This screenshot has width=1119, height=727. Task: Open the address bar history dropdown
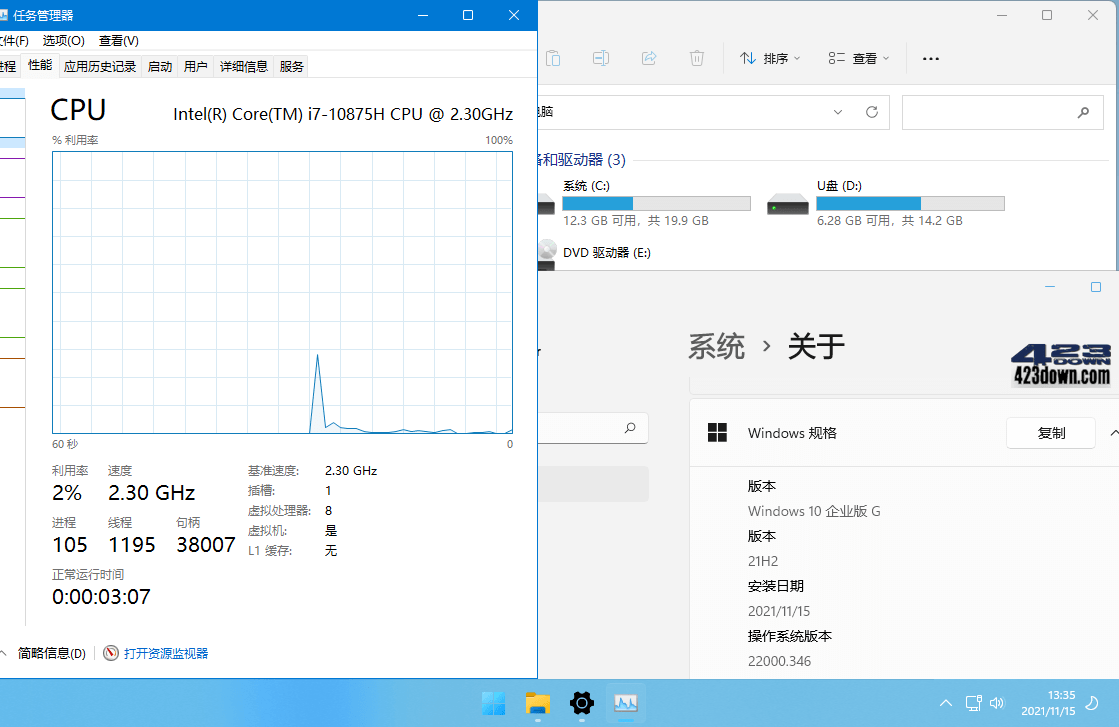click(838, 112)
